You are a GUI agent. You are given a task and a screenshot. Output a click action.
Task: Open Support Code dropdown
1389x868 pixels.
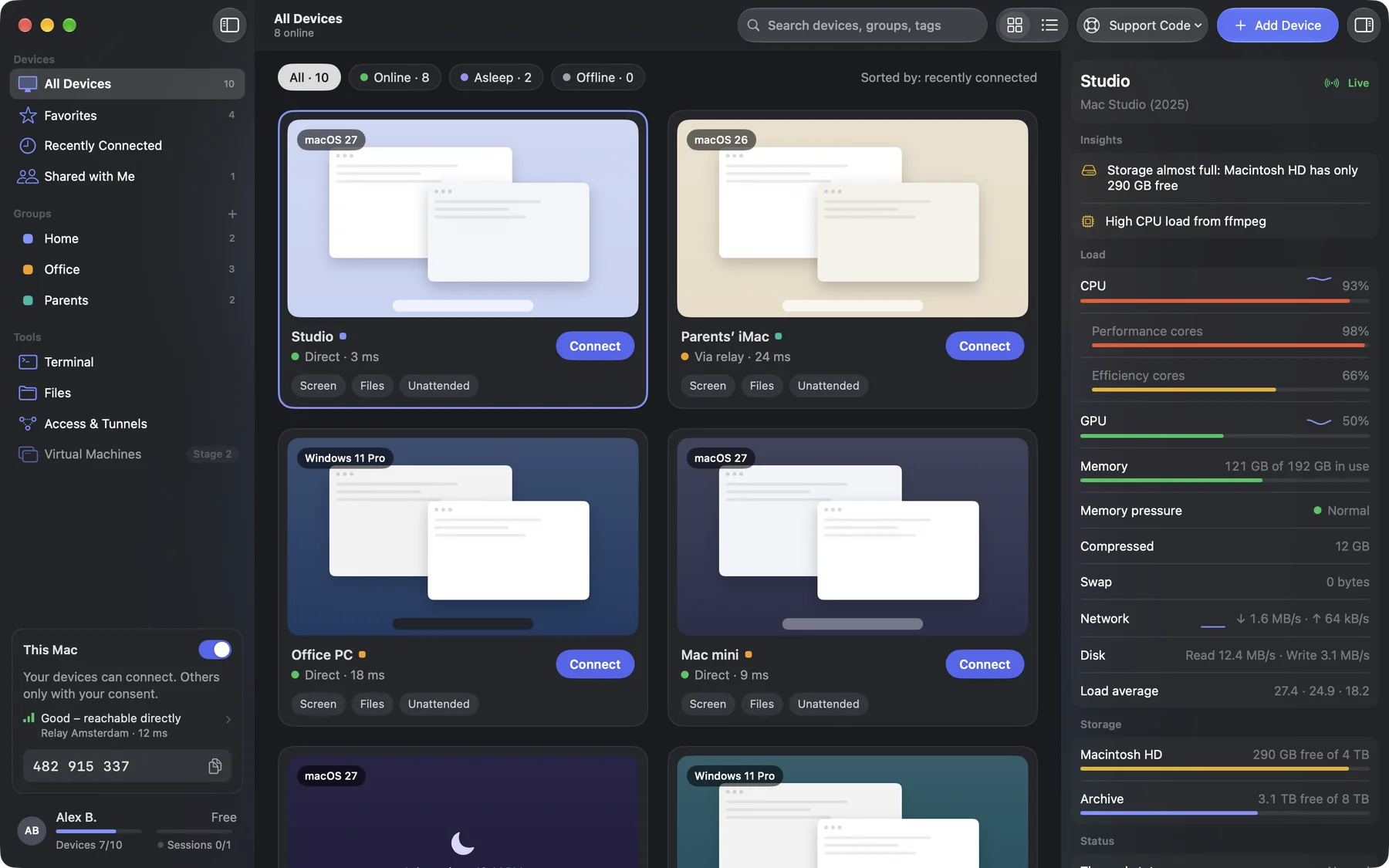tap(1143, 25)
